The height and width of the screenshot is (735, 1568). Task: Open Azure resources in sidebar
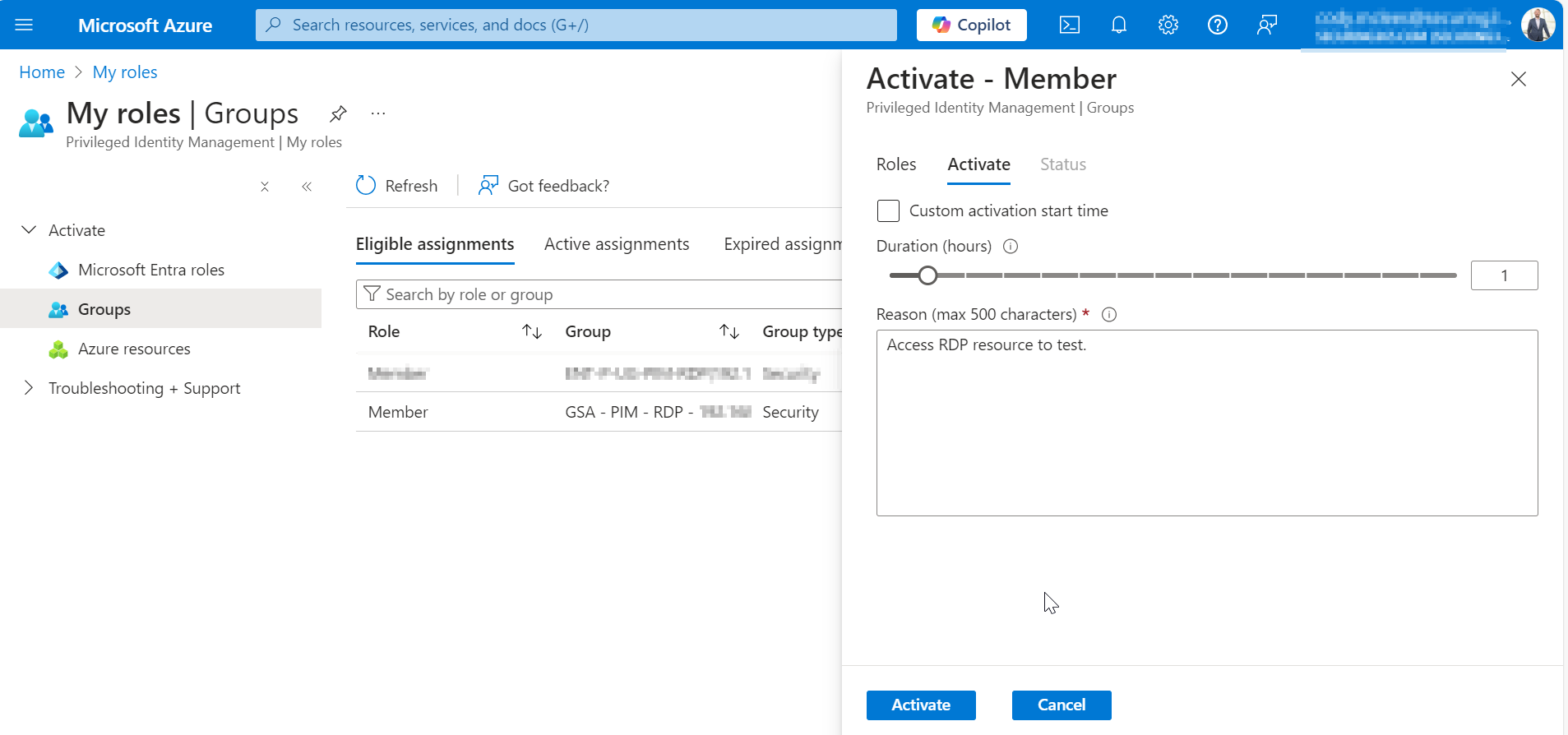pyautogui.click(x=134, y=349)
